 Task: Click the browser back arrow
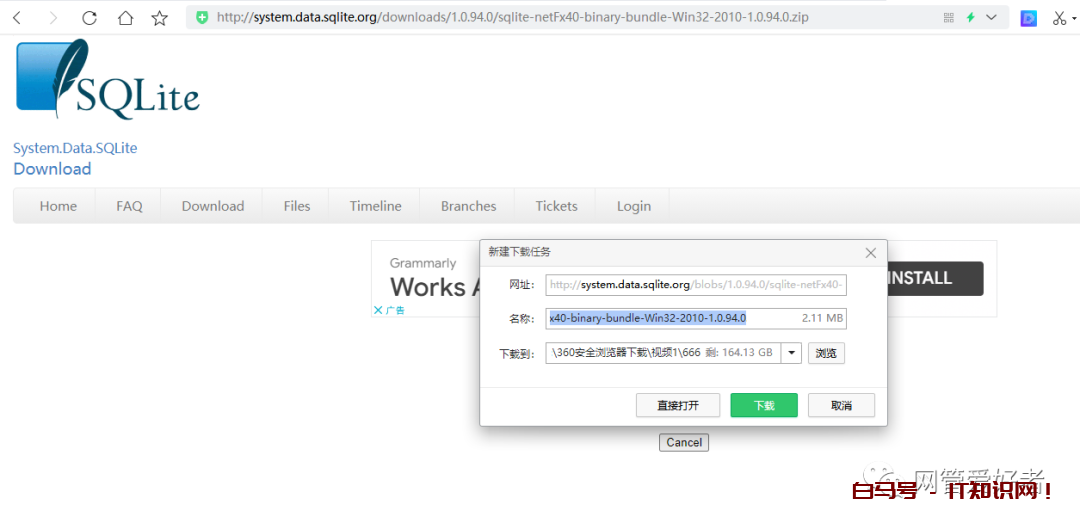(x=17, y=18)
